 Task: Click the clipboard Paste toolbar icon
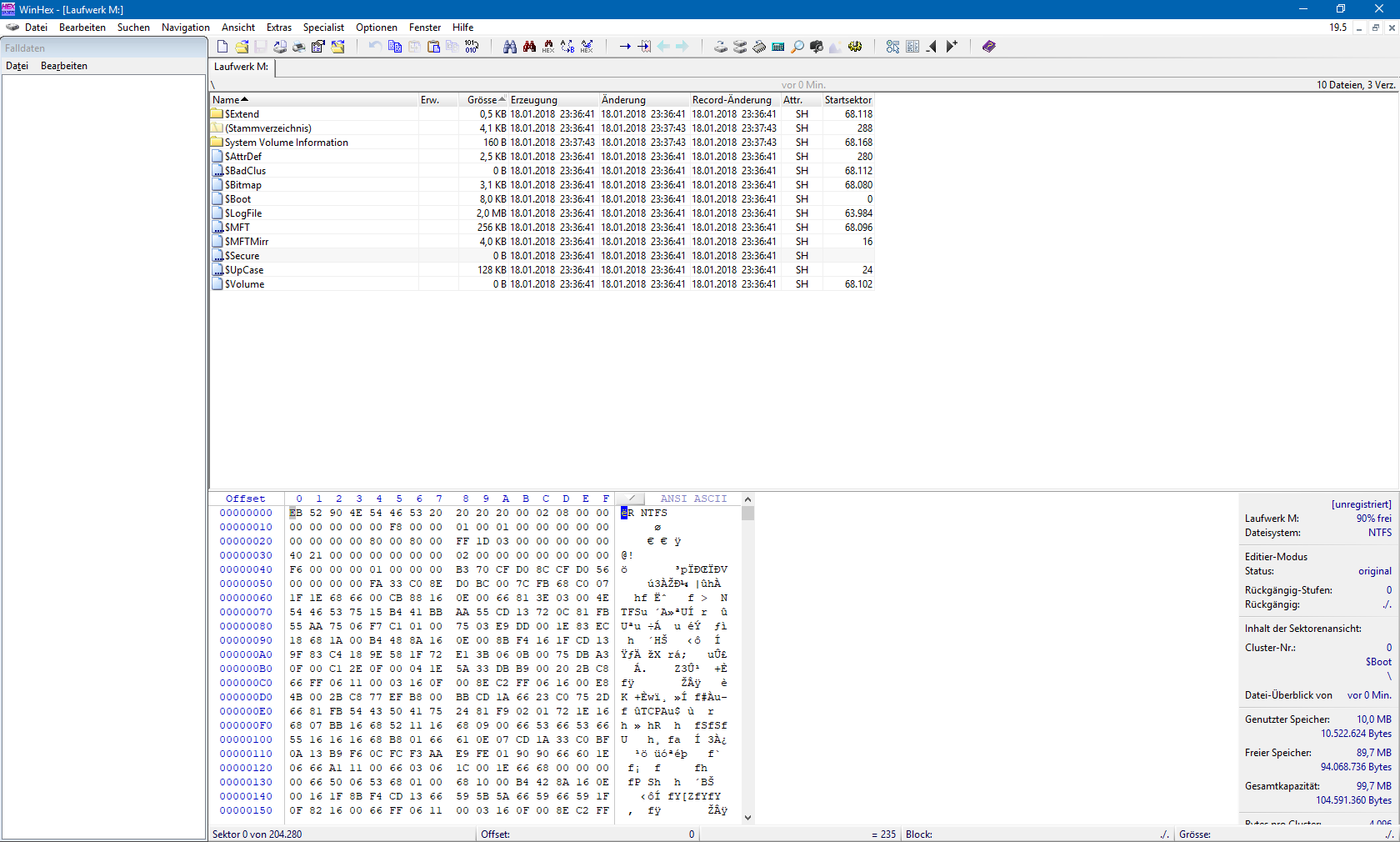(x=433, y=47)
